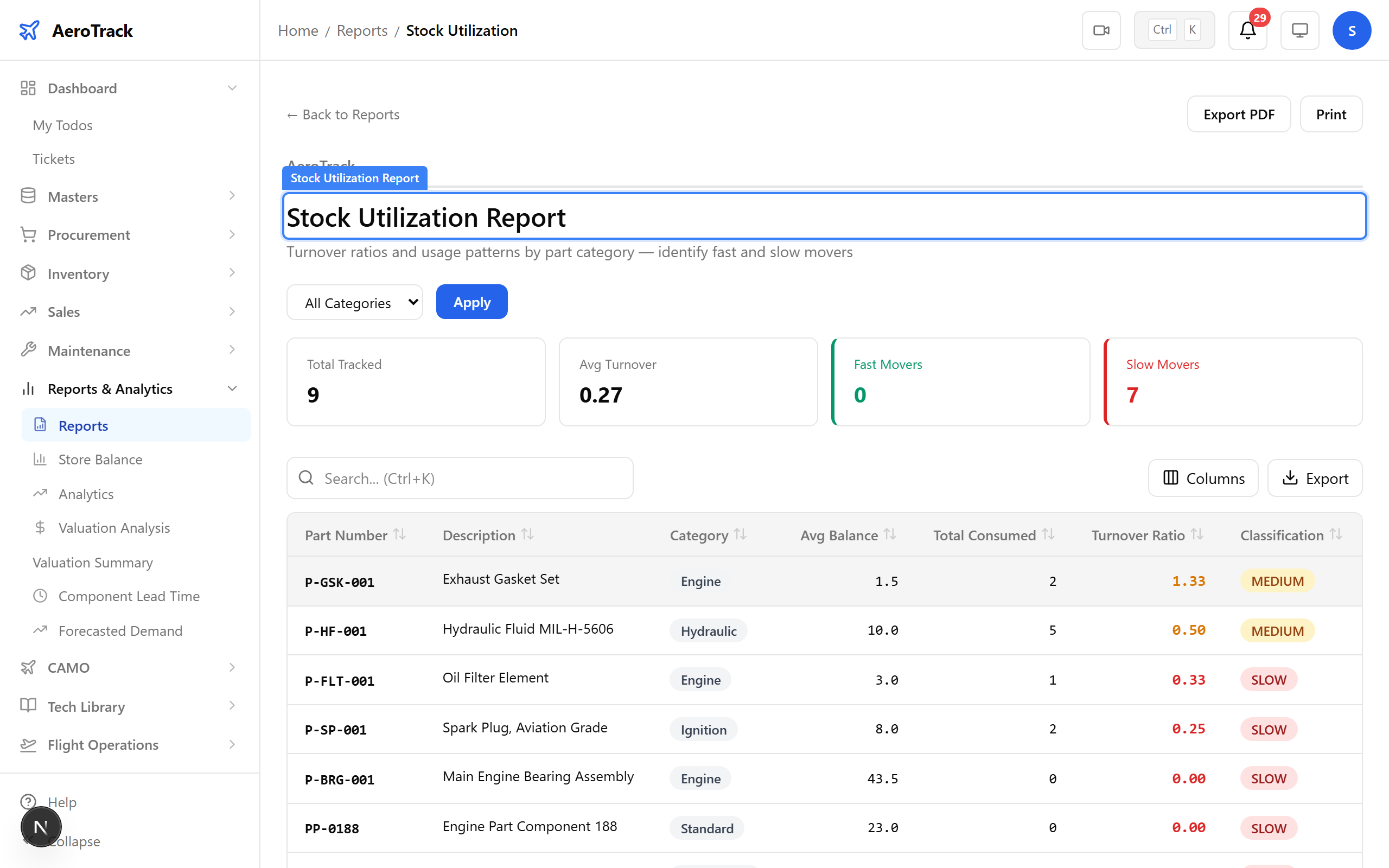This screenshot has width=1389, height=868.
Task: Click the monitor display icon in header
Action: click(1299, 30)
